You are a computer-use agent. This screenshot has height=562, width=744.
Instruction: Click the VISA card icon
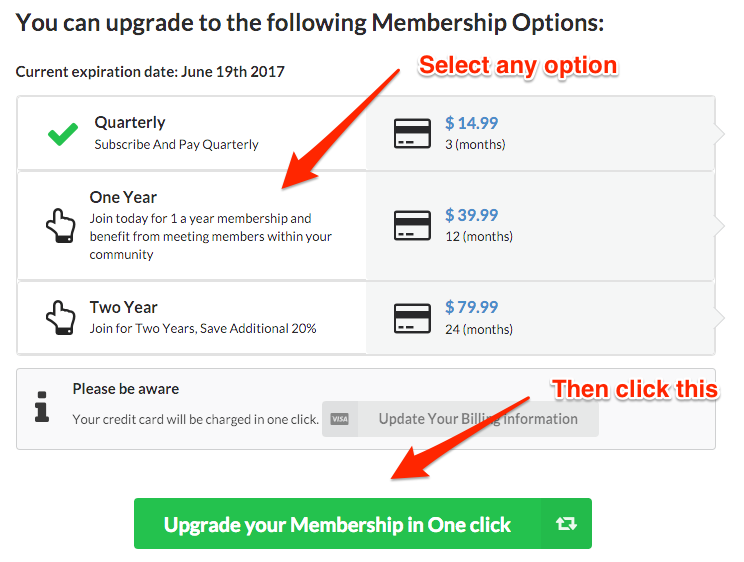point(340,419)
